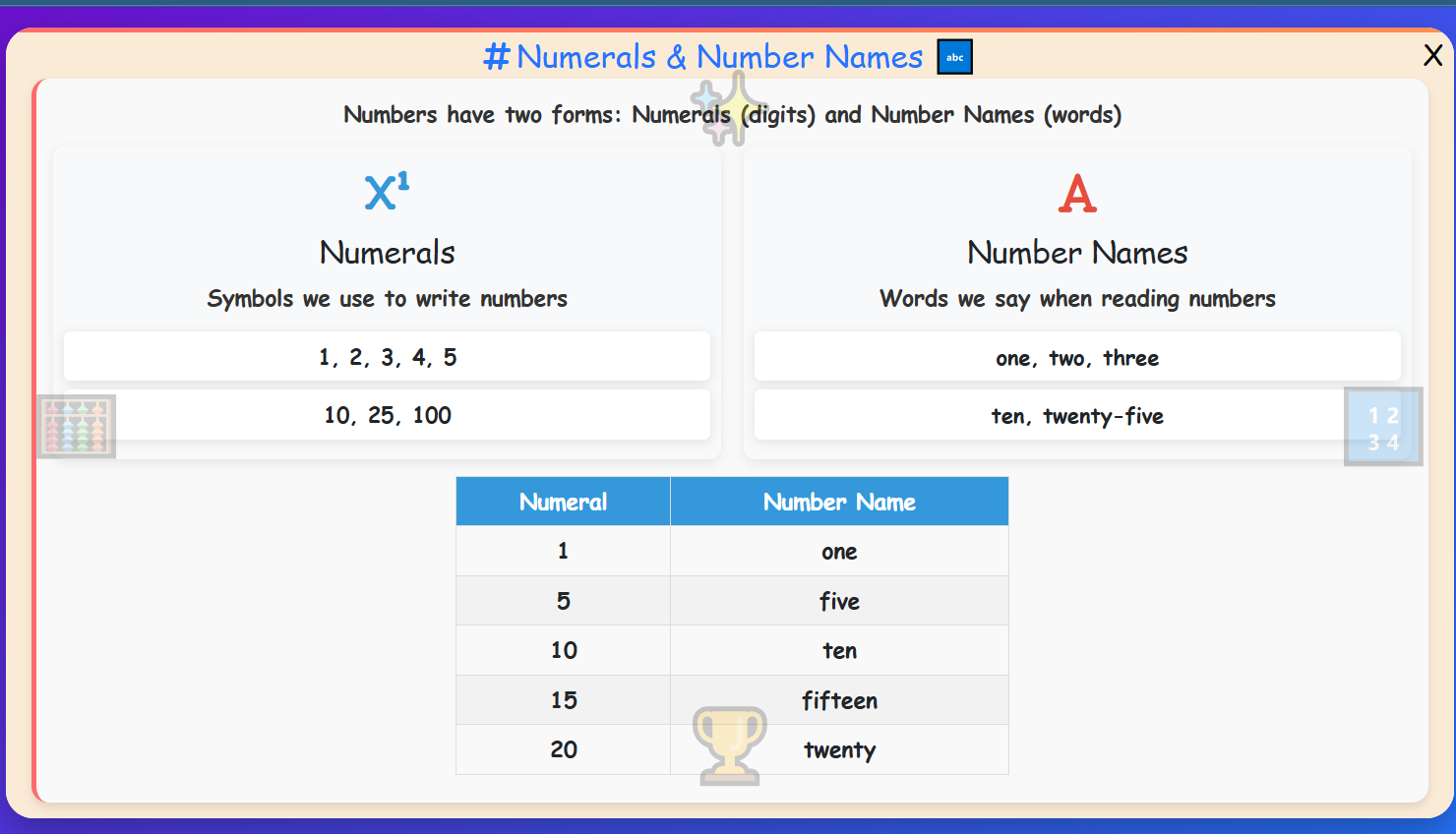
Task: Click the abacus icon on the left edge
Action: click(76, 426)
